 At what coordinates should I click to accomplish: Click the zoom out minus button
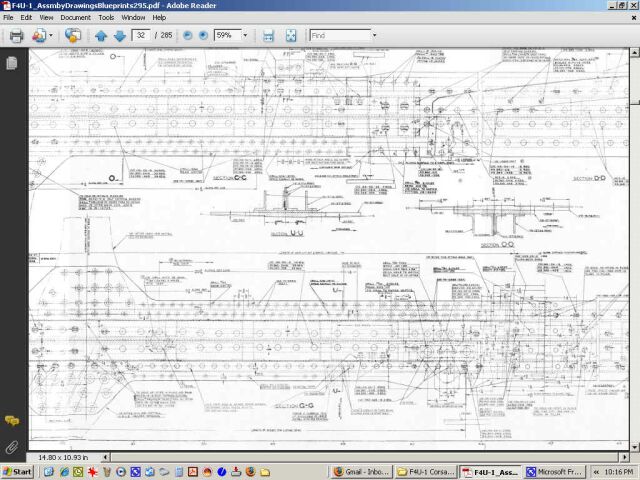click(187, 35)
